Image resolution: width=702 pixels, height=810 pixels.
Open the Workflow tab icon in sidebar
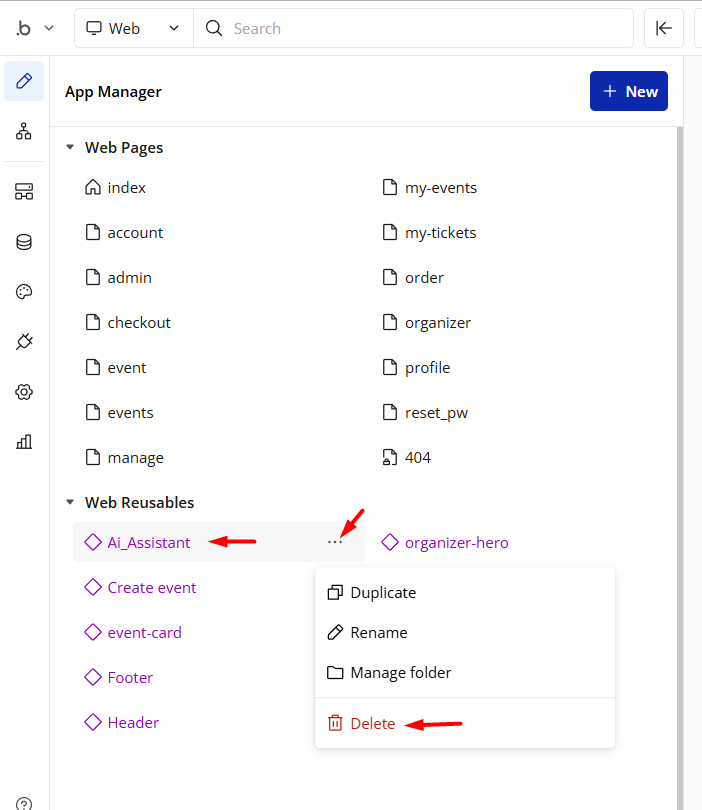24,131
